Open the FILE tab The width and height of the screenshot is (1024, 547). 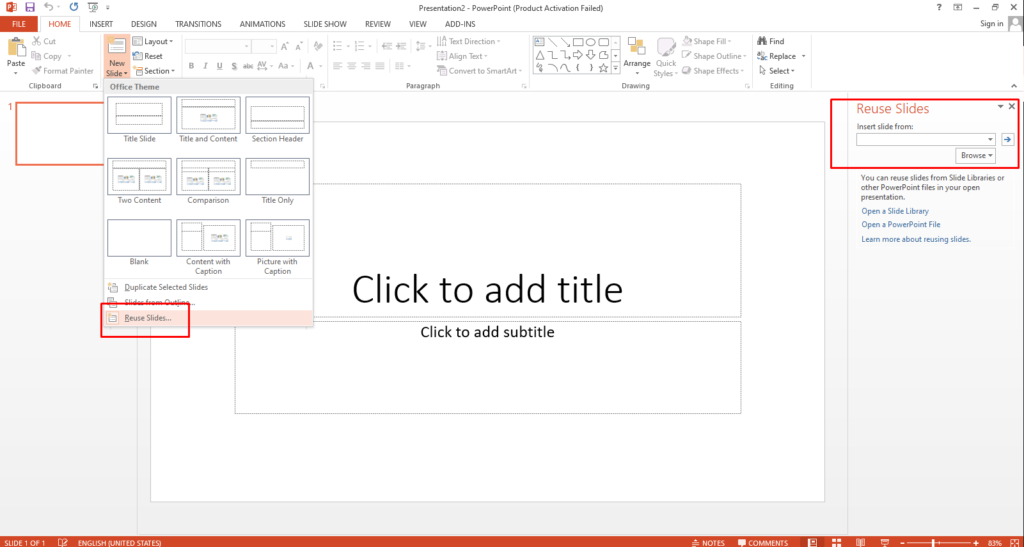(19, 24)
